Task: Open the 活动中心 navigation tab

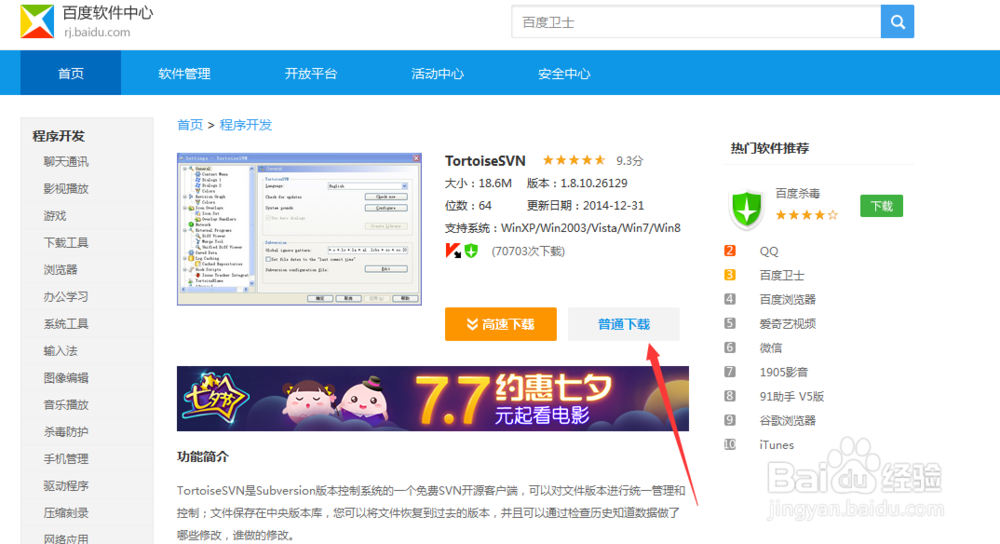Action: tap(437, 73)
